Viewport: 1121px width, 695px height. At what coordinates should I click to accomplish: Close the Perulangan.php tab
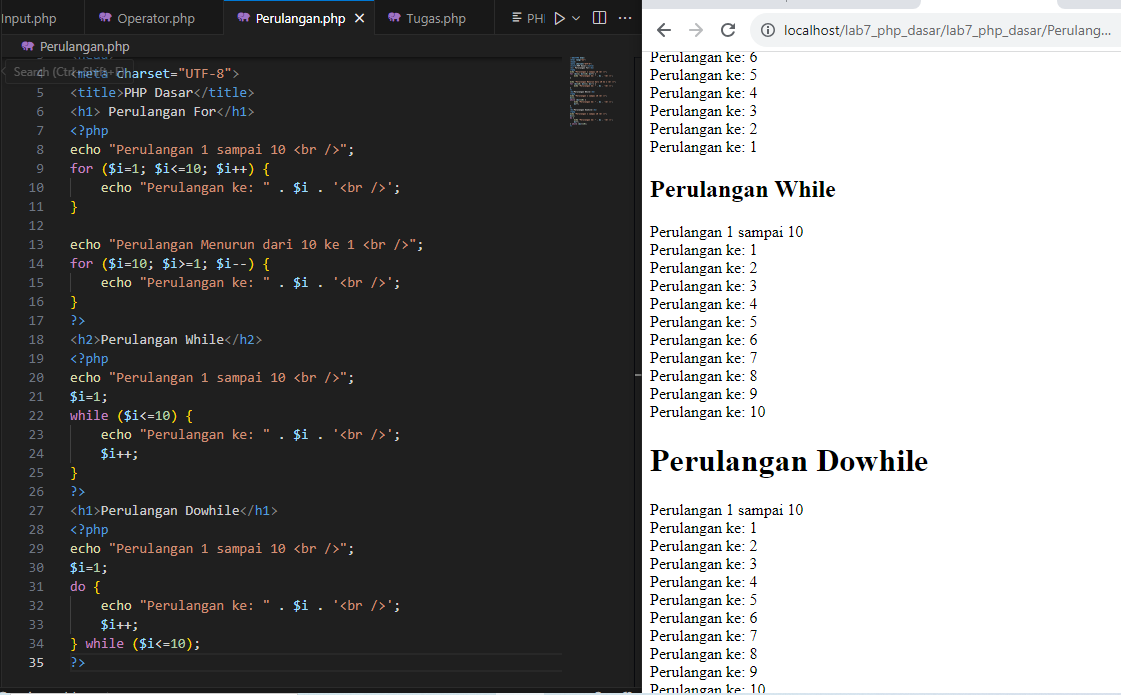[360, 17]
